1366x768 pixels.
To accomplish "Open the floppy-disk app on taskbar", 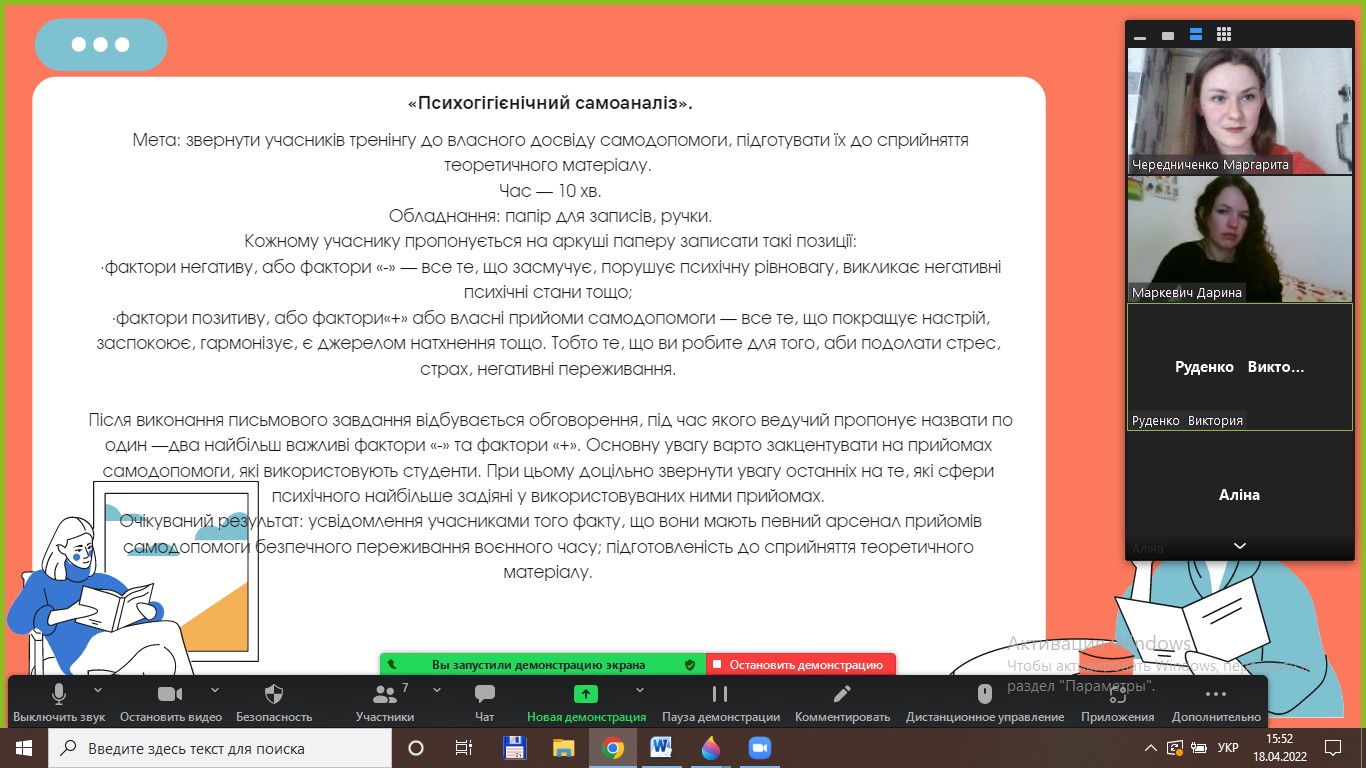I will [x=514, y=748].
